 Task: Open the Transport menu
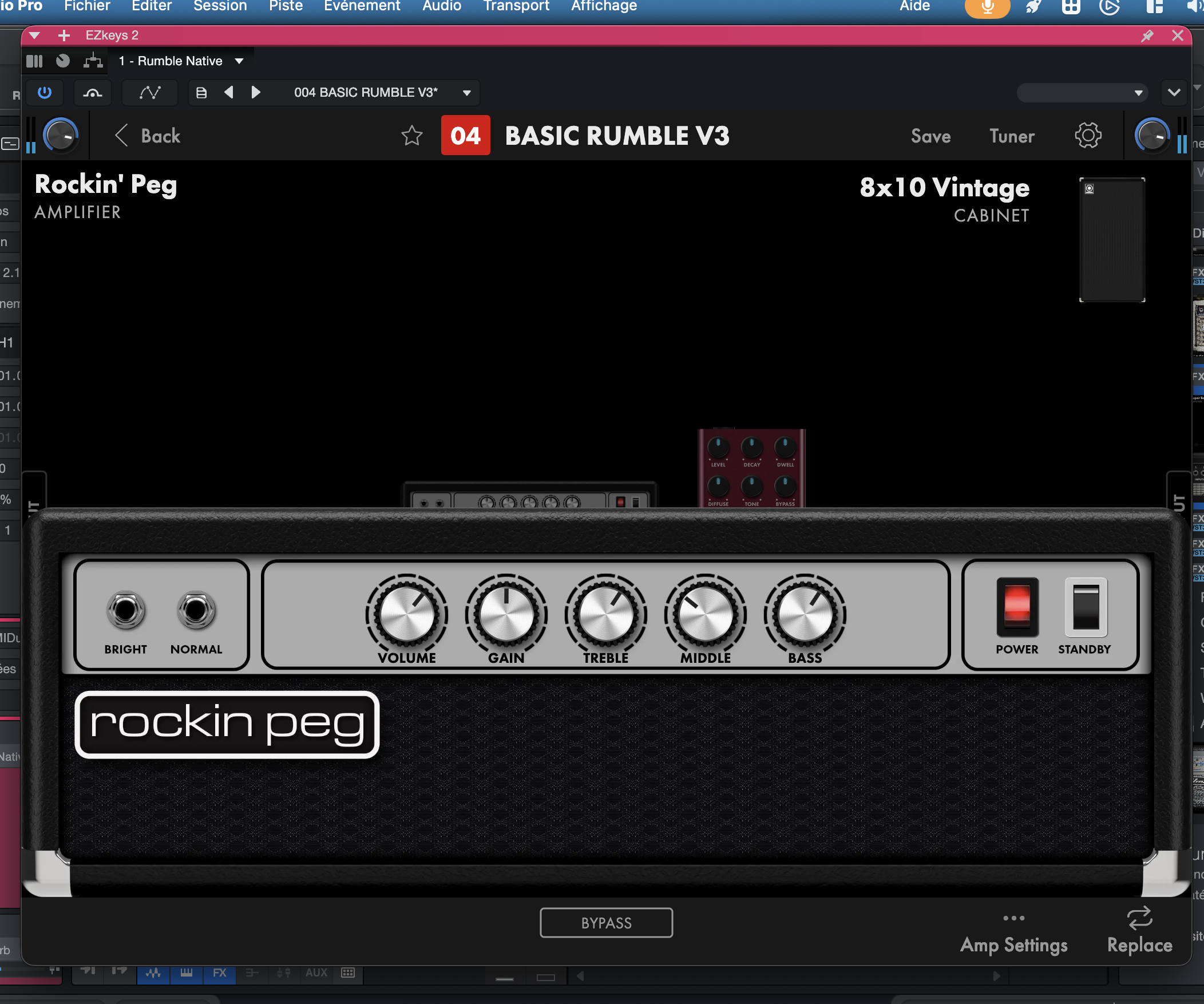[516, 6]
